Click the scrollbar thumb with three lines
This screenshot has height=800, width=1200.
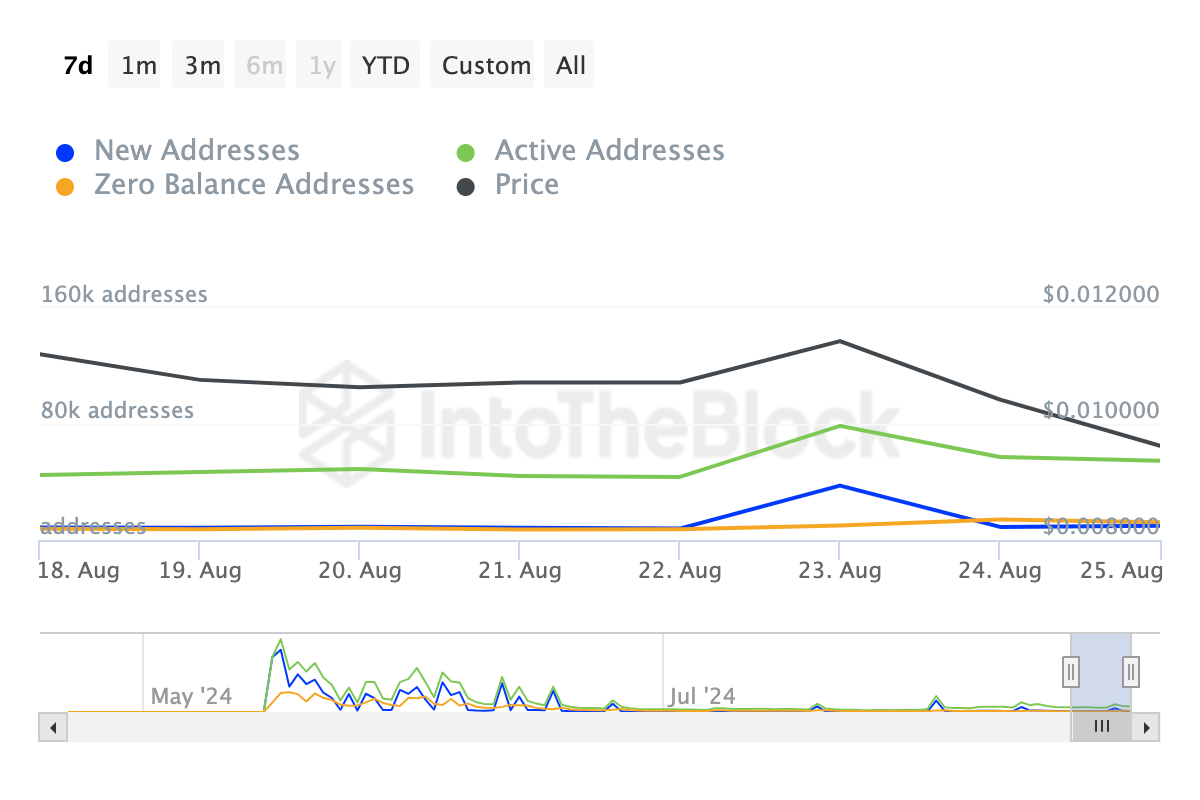click(1101, 727)
